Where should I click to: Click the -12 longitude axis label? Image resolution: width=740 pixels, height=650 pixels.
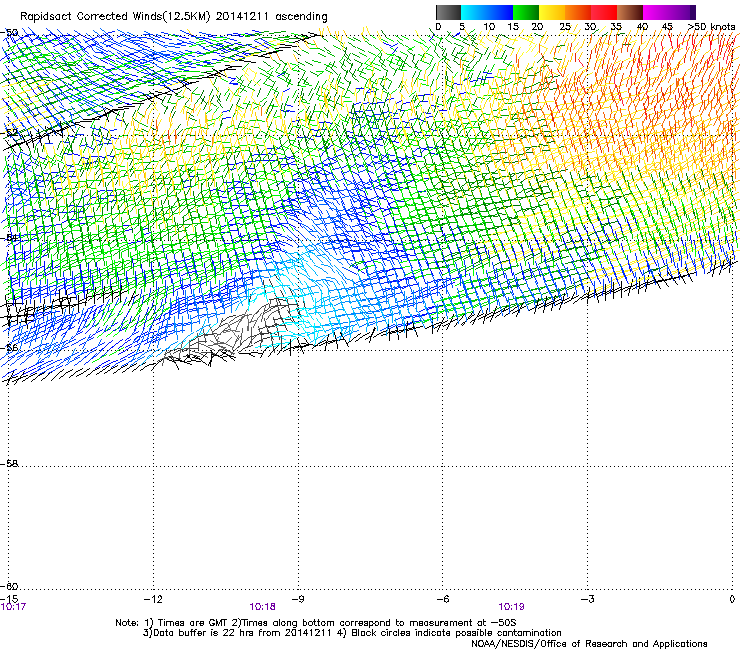tap(153, 599)
